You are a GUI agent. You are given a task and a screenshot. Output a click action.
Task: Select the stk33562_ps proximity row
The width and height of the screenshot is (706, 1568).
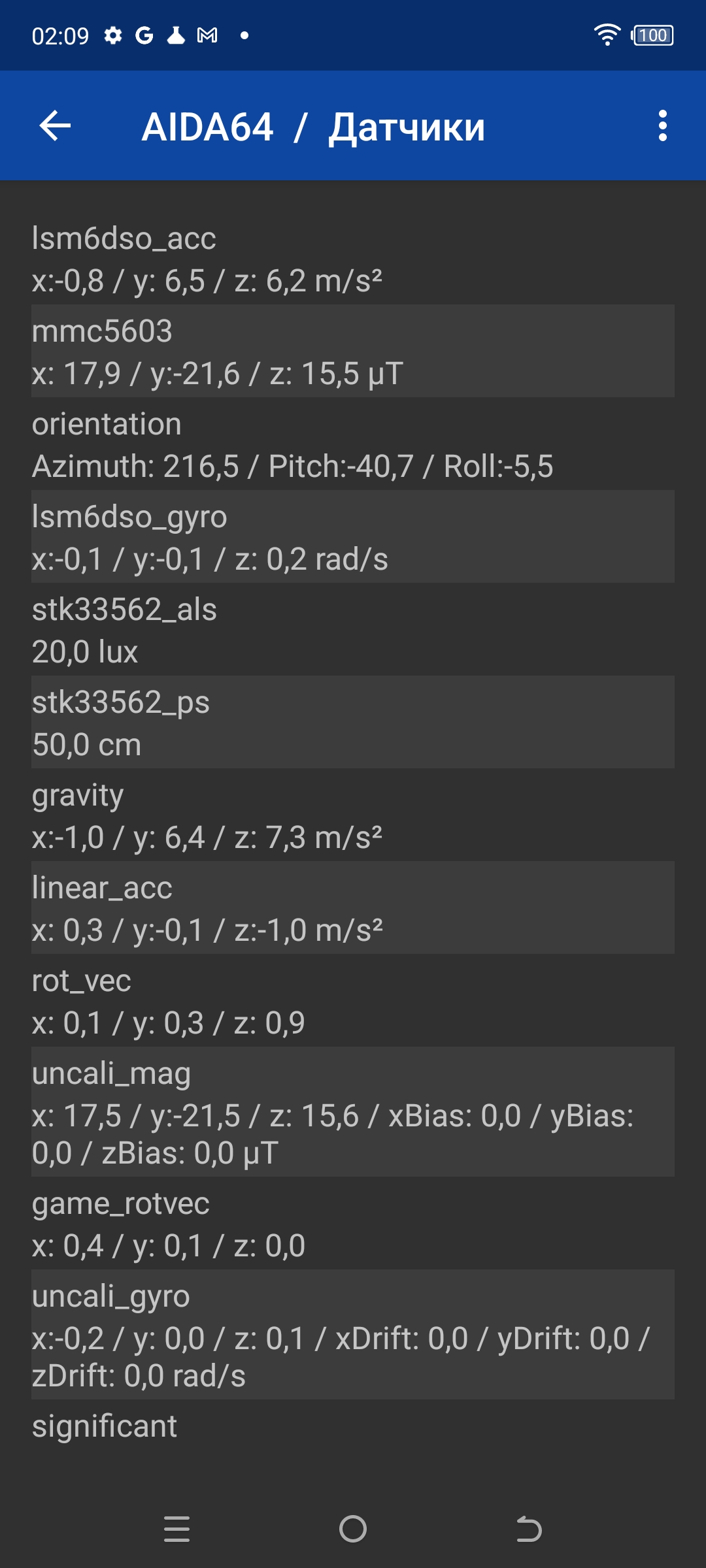[x=353, y=723]
